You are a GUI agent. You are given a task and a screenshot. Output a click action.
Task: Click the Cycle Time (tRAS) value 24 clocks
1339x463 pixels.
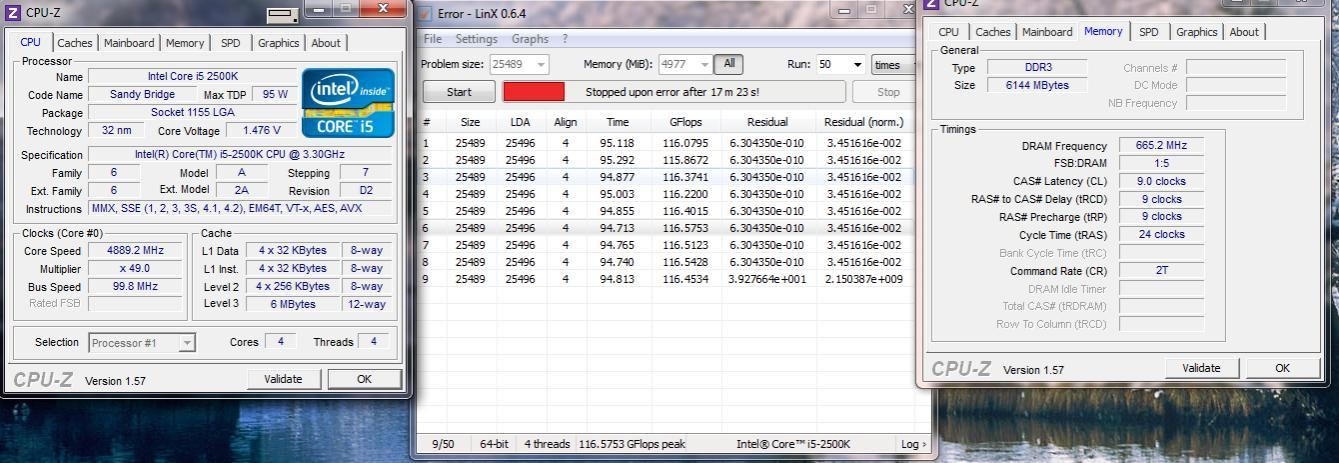(1160, 234)
